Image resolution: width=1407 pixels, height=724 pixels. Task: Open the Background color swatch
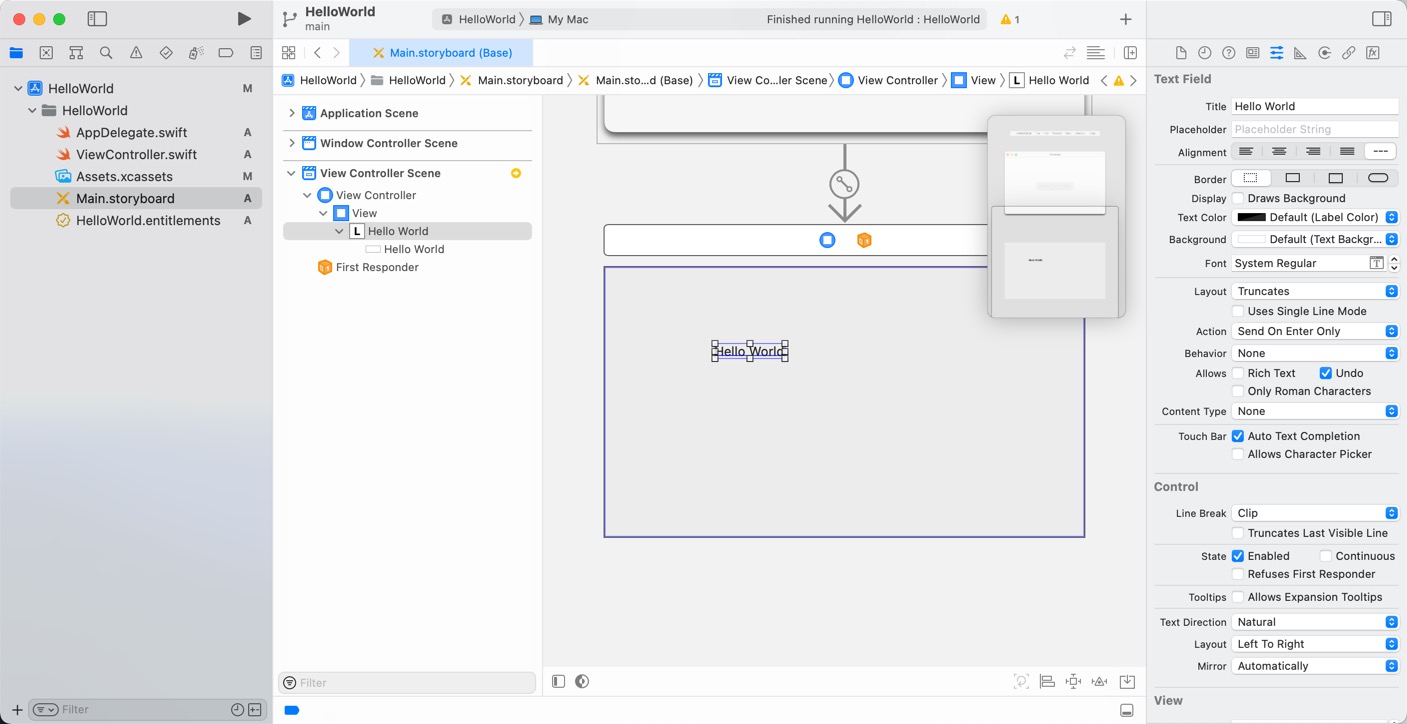pyautogui.click(x=1252, y=239)
